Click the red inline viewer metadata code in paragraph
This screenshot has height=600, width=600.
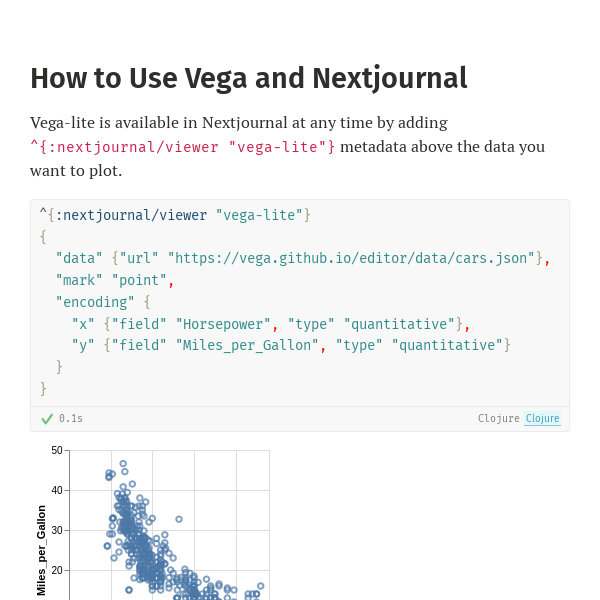(183, 147)
